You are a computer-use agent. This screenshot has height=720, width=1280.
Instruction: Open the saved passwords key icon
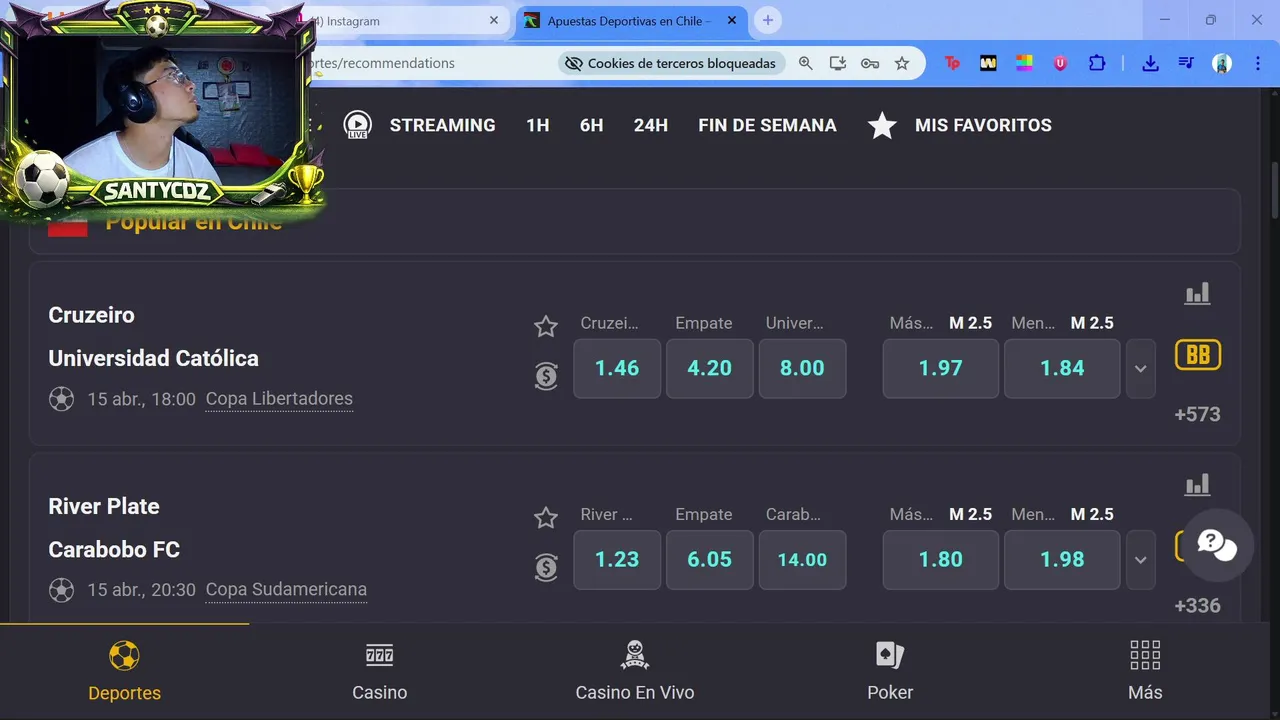870,63
